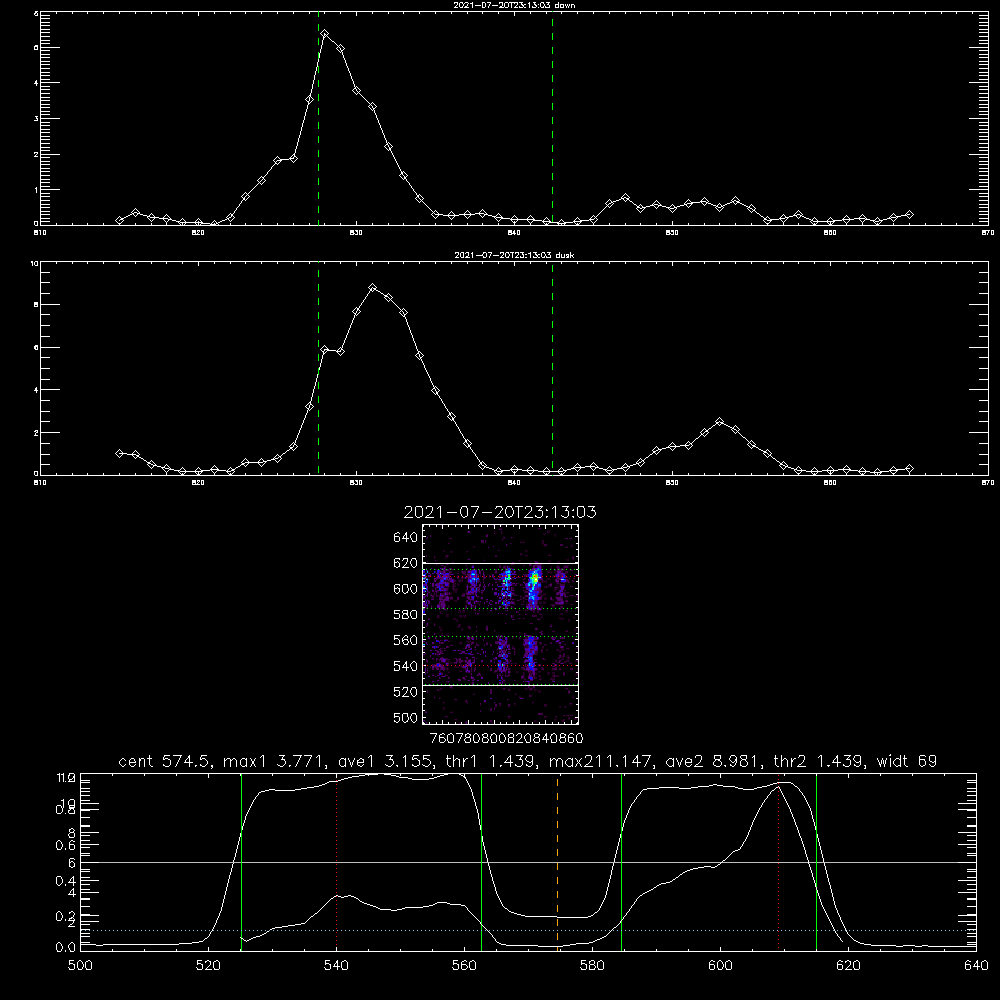Click the '0.0' y-axis label of the bottom plot
The image size is (1000, 1000).
pos(64,948)
